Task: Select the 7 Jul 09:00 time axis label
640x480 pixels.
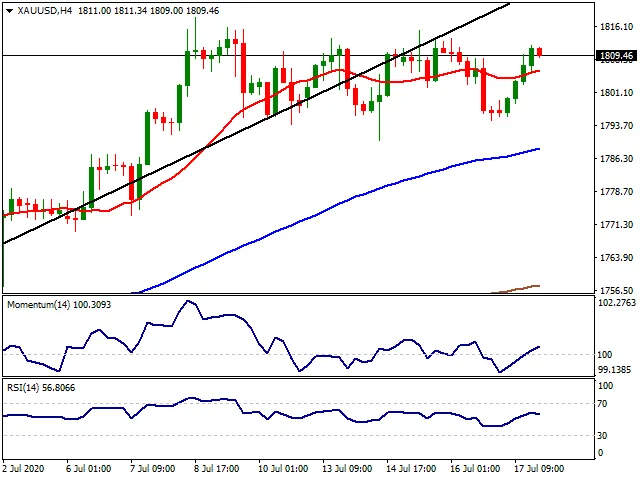Action: 152,469
